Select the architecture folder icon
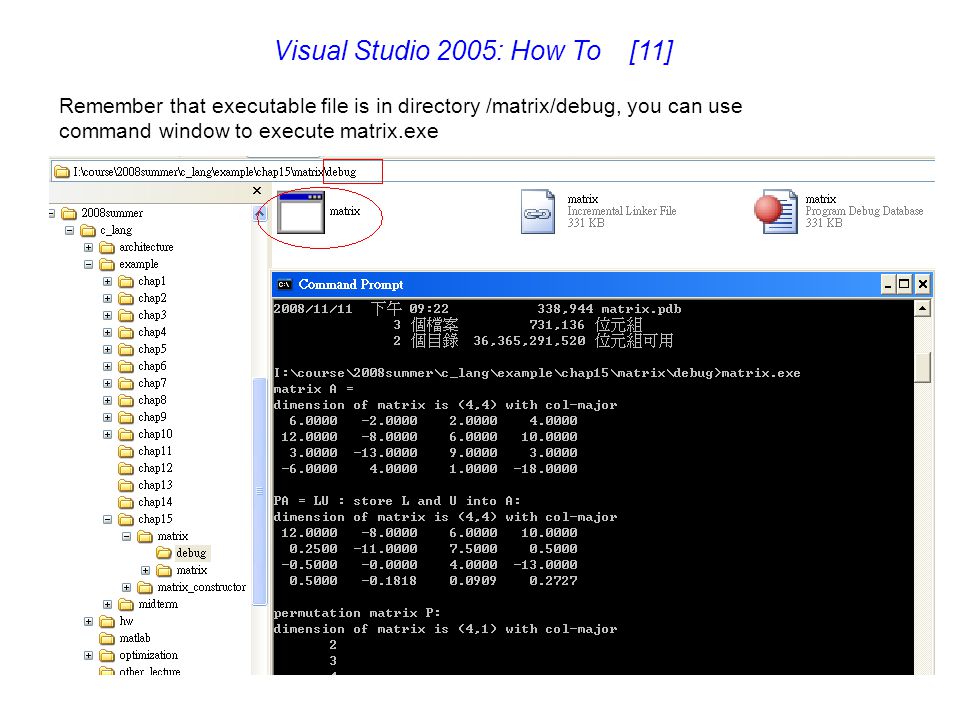Image resolution: width=960 pixels, height=720 pixels. pos(107,247)
